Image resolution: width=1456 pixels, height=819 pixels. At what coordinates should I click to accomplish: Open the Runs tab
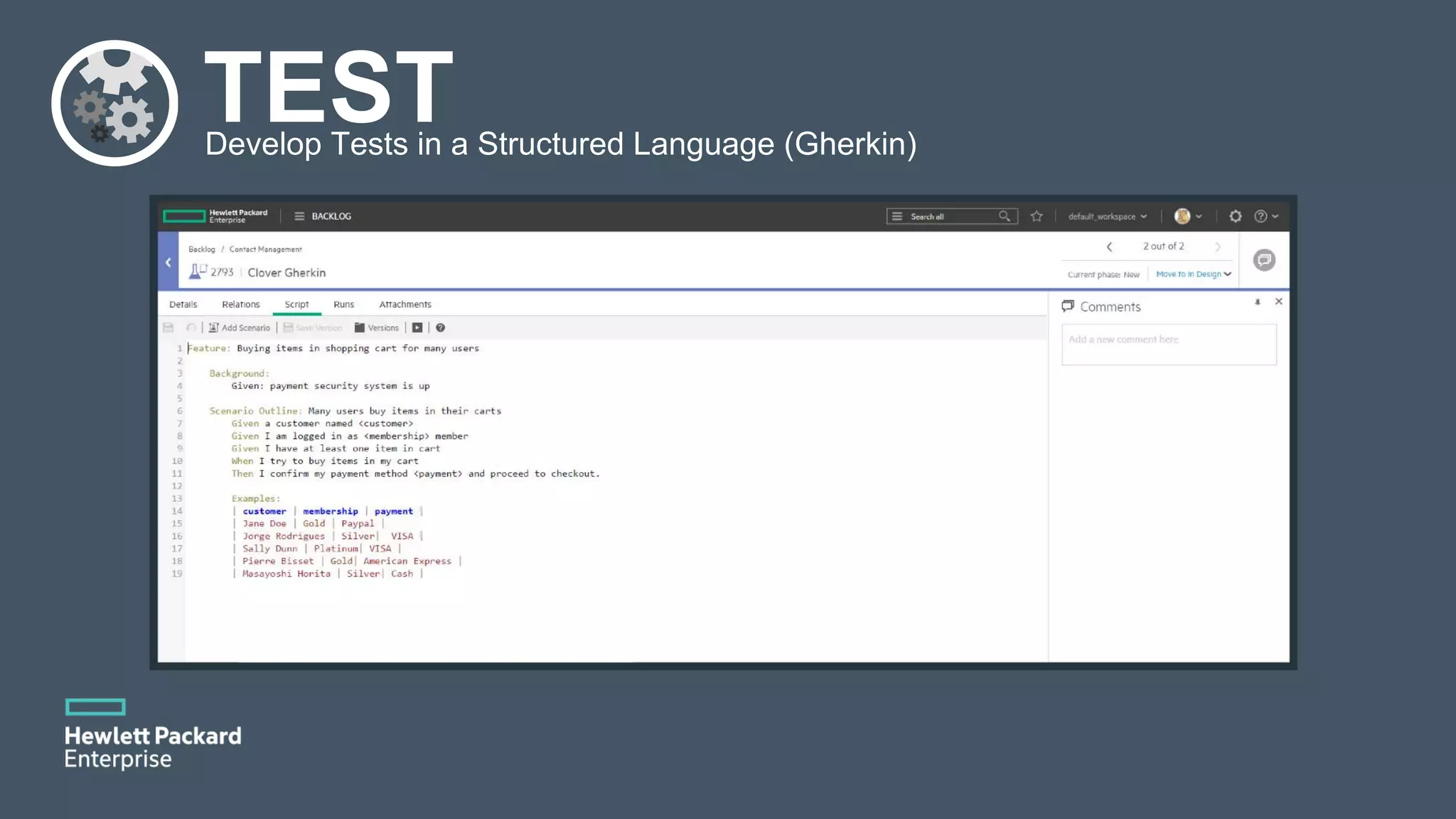click(x=343, y=304)
